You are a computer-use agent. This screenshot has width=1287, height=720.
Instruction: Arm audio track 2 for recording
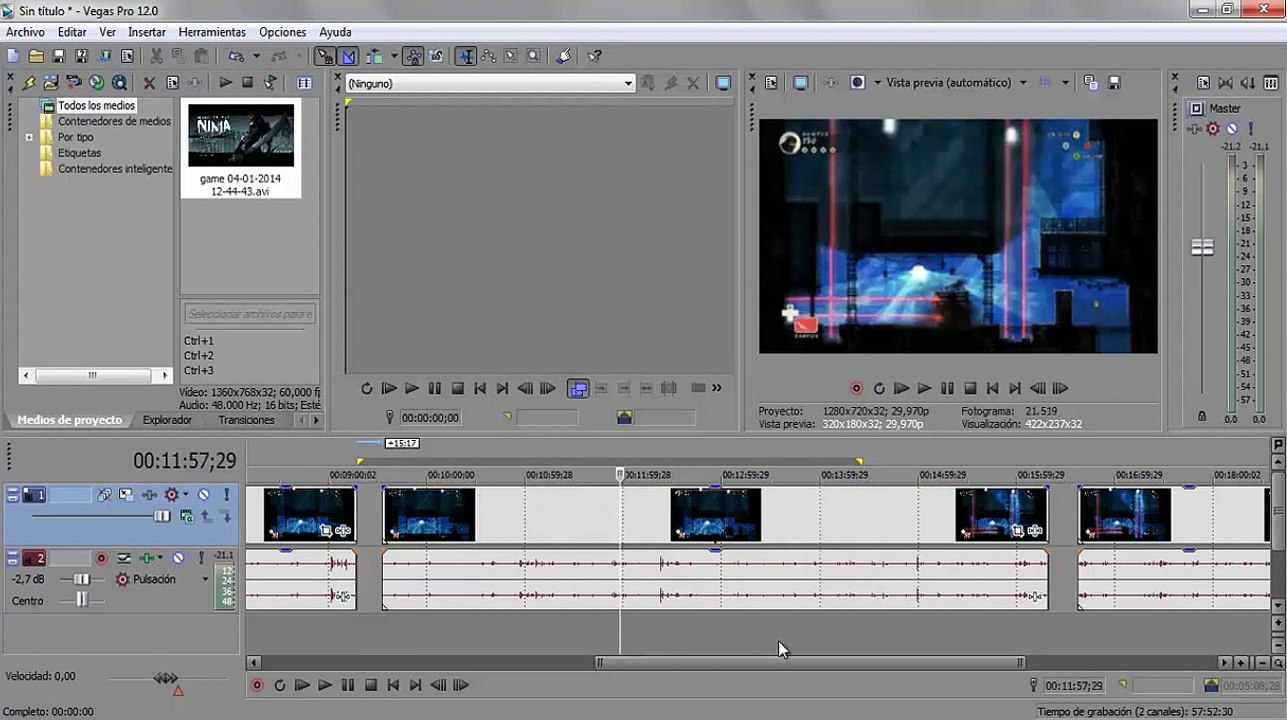tap(101, 558)
